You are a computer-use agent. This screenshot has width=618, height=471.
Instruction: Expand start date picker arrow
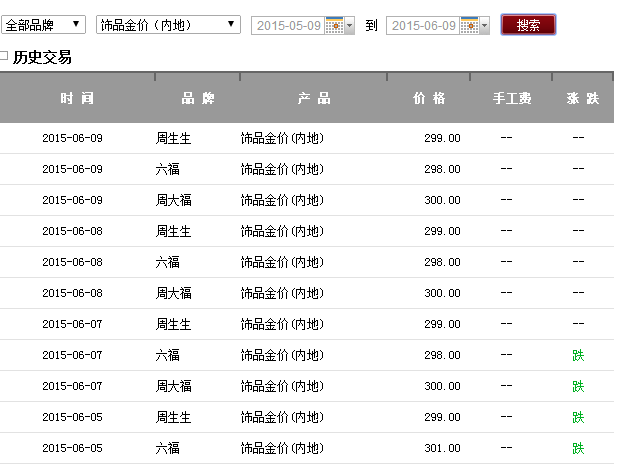349,26
